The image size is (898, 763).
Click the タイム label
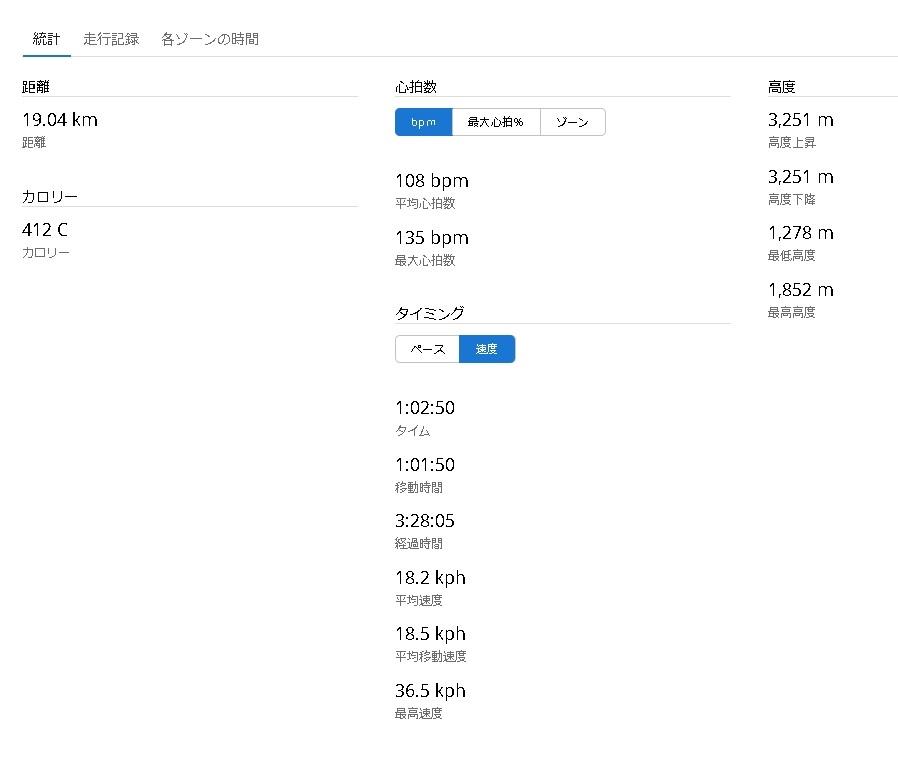412,431
